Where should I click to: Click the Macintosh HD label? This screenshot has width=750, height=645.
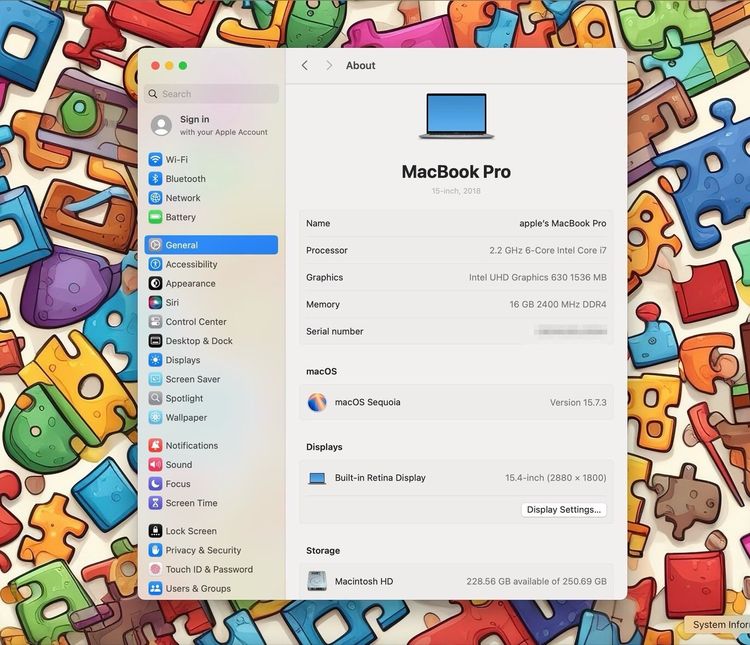click(364, 581)
